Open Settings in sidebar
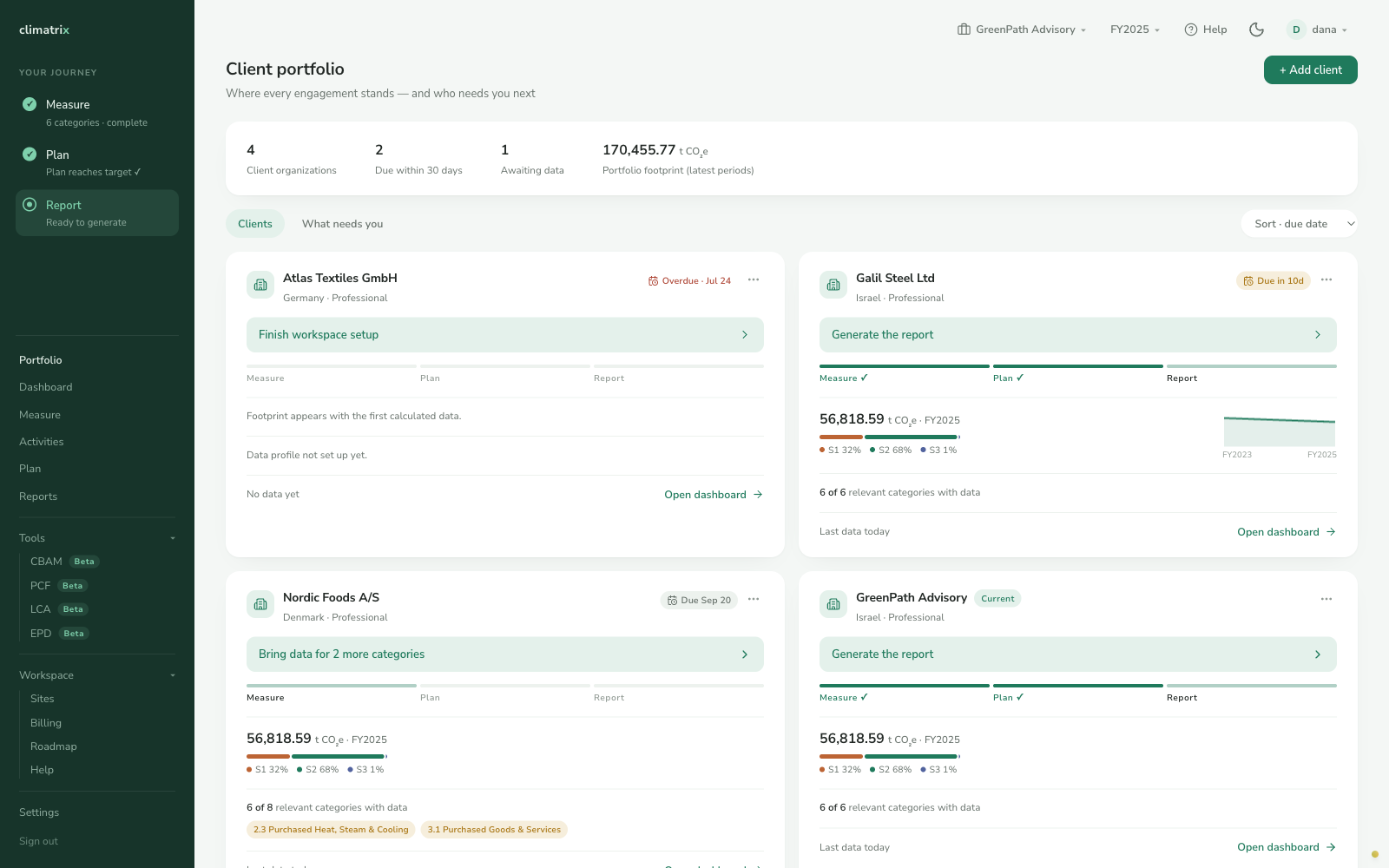The width and height of the screenshot is (1389, 868). click(39, 812)
